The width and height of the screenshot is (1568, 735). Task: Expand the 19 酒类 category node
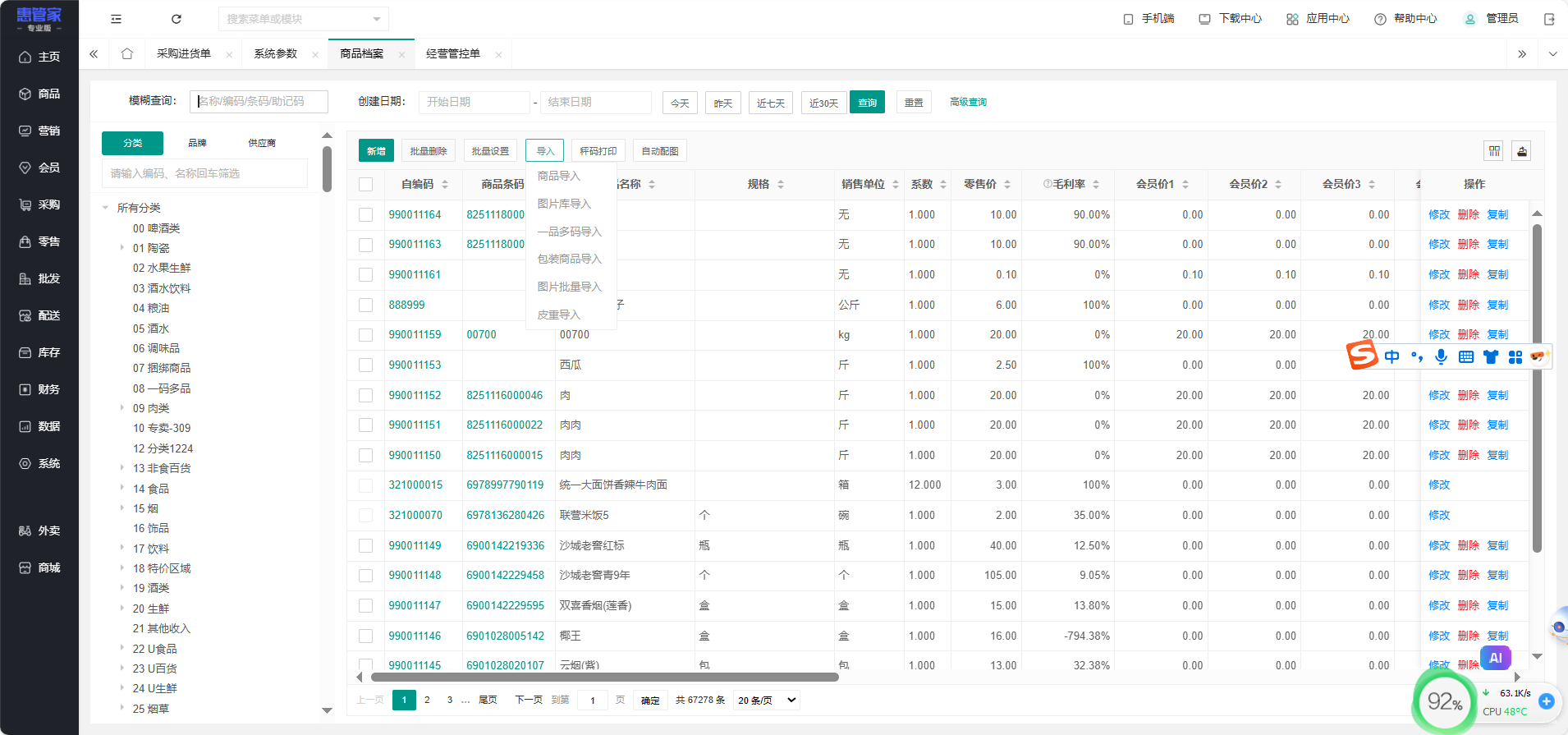click(122, 588)
